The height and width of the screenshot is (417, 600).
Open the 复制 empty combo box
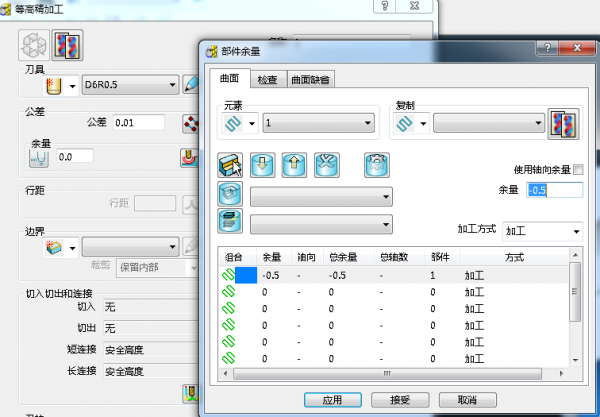489,123
